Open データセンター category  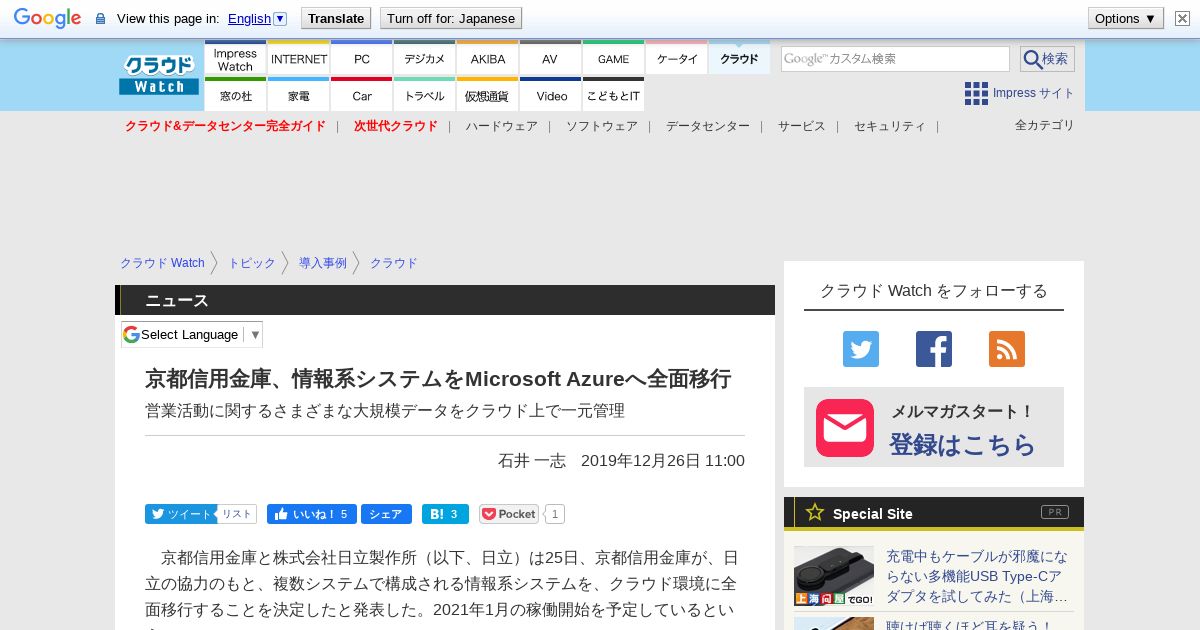click(708, 126)
